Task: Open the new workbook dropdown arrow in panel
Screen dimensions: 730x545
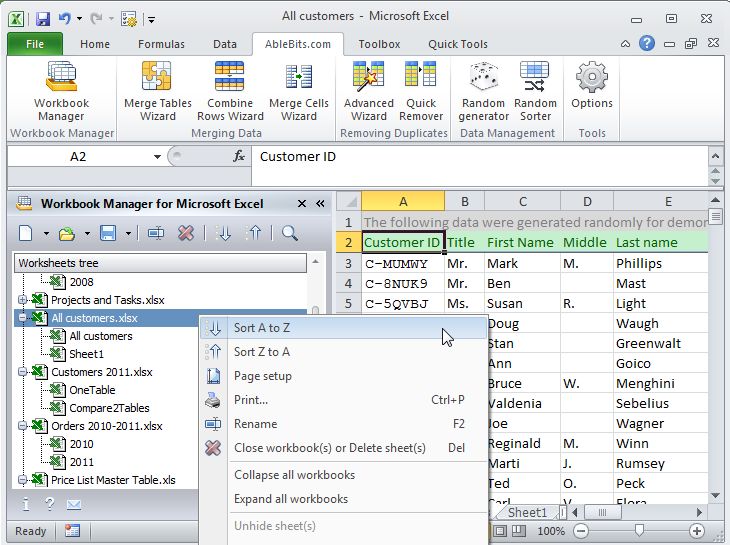Action: tap(46, 233)
